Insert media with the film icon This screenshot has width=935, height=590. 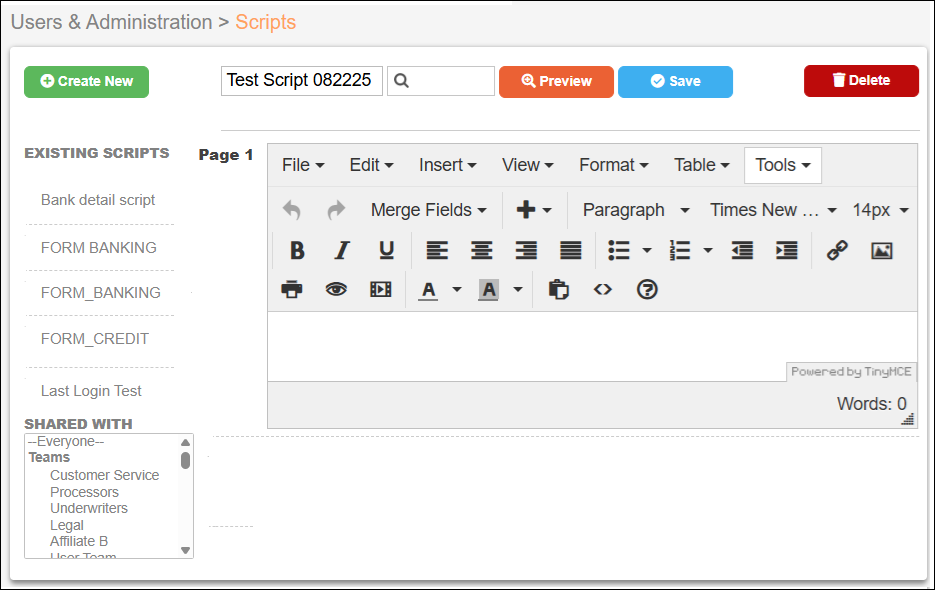[380, 290]
